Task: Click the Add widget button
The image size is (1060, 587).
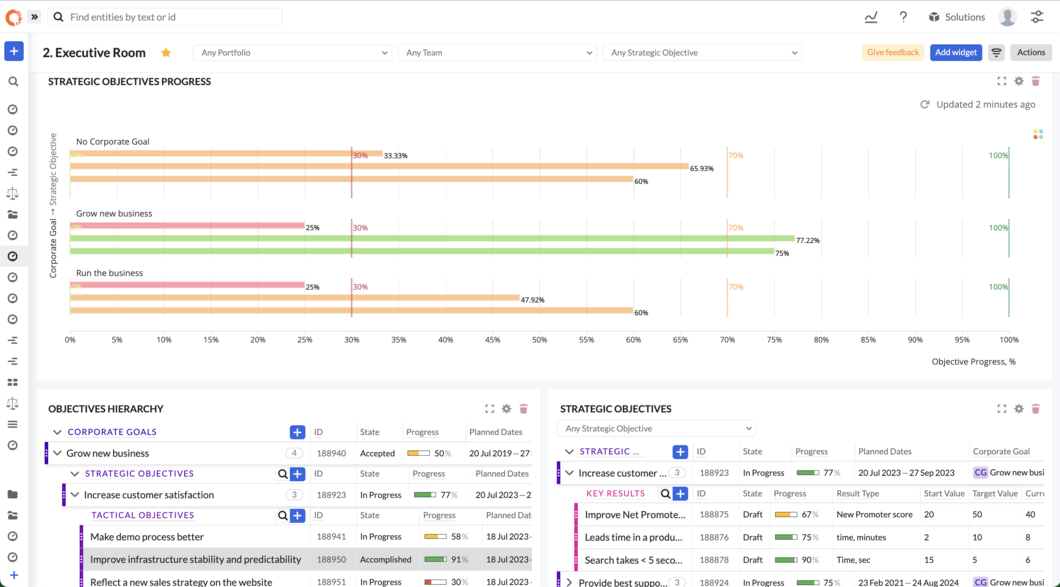Action: coord(955,53)
